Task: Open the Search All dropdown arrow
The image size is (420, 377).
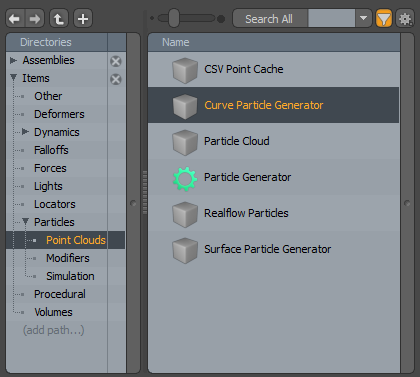Action: pyautogui.click(x=363, y=18)
